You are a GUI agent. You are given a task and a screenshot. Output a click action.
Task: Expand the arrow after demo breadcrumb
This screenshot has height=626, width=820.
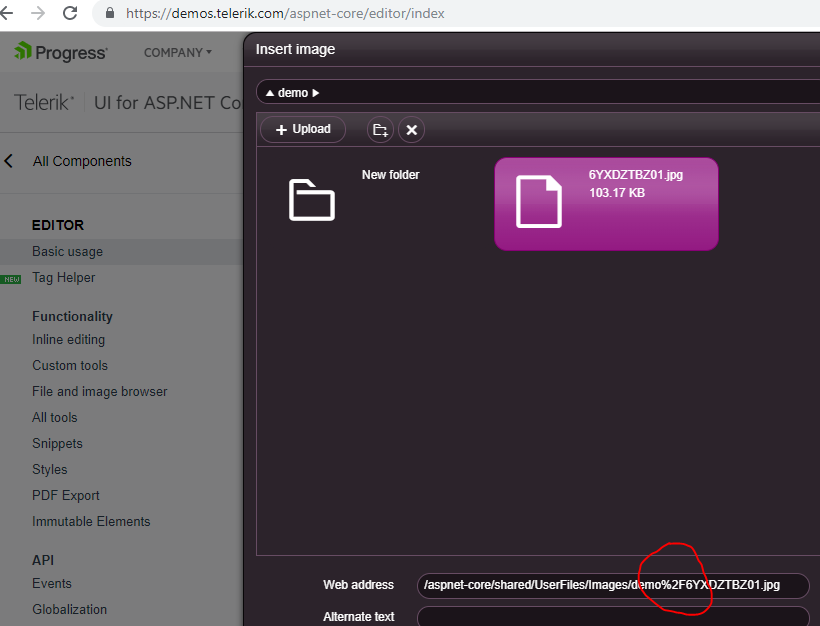click(x=315, y=93)
